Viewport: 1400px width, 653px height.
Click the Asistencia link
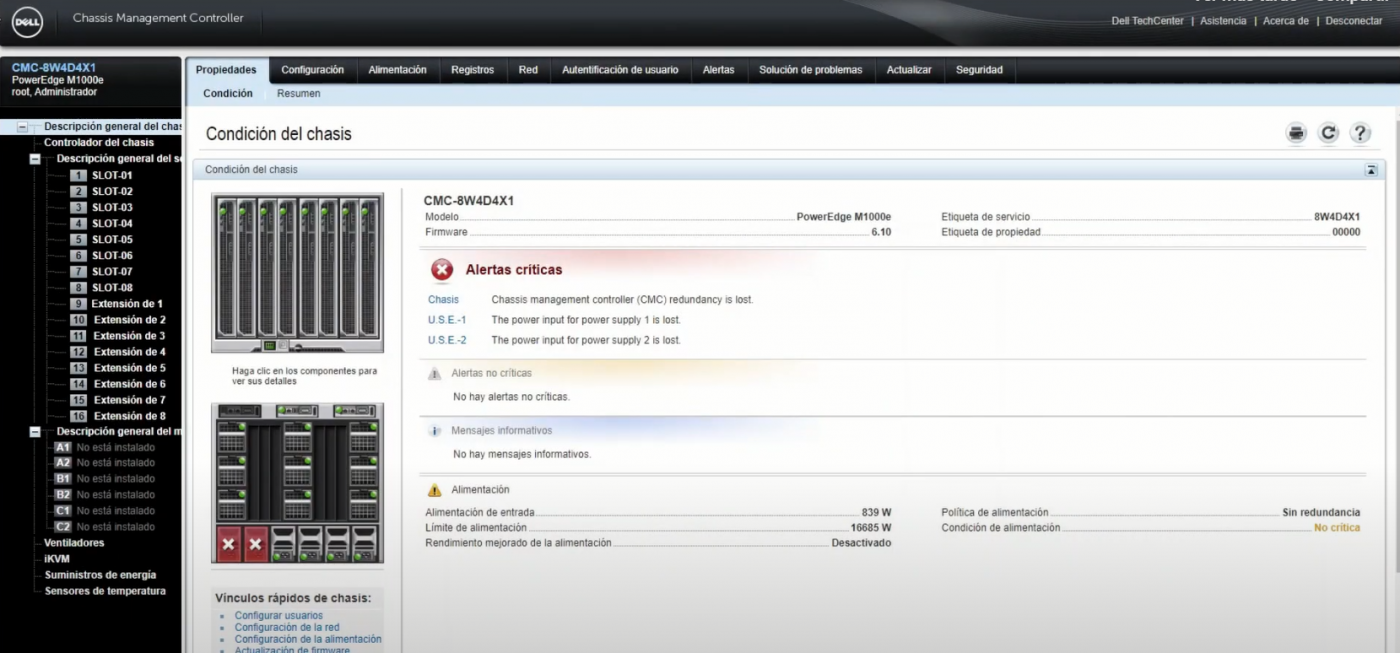1223,21
